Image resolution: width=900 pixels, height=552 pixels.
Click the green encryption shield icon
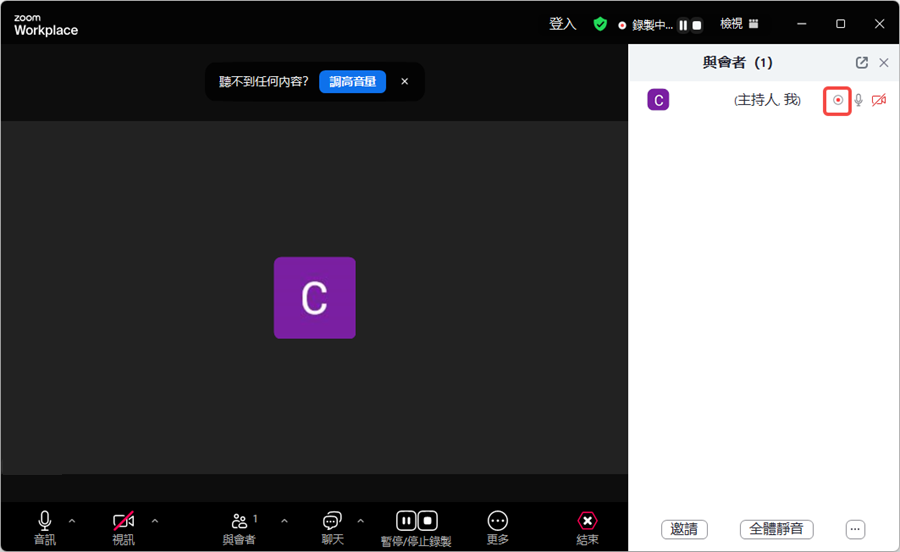(x=600, y=24)
